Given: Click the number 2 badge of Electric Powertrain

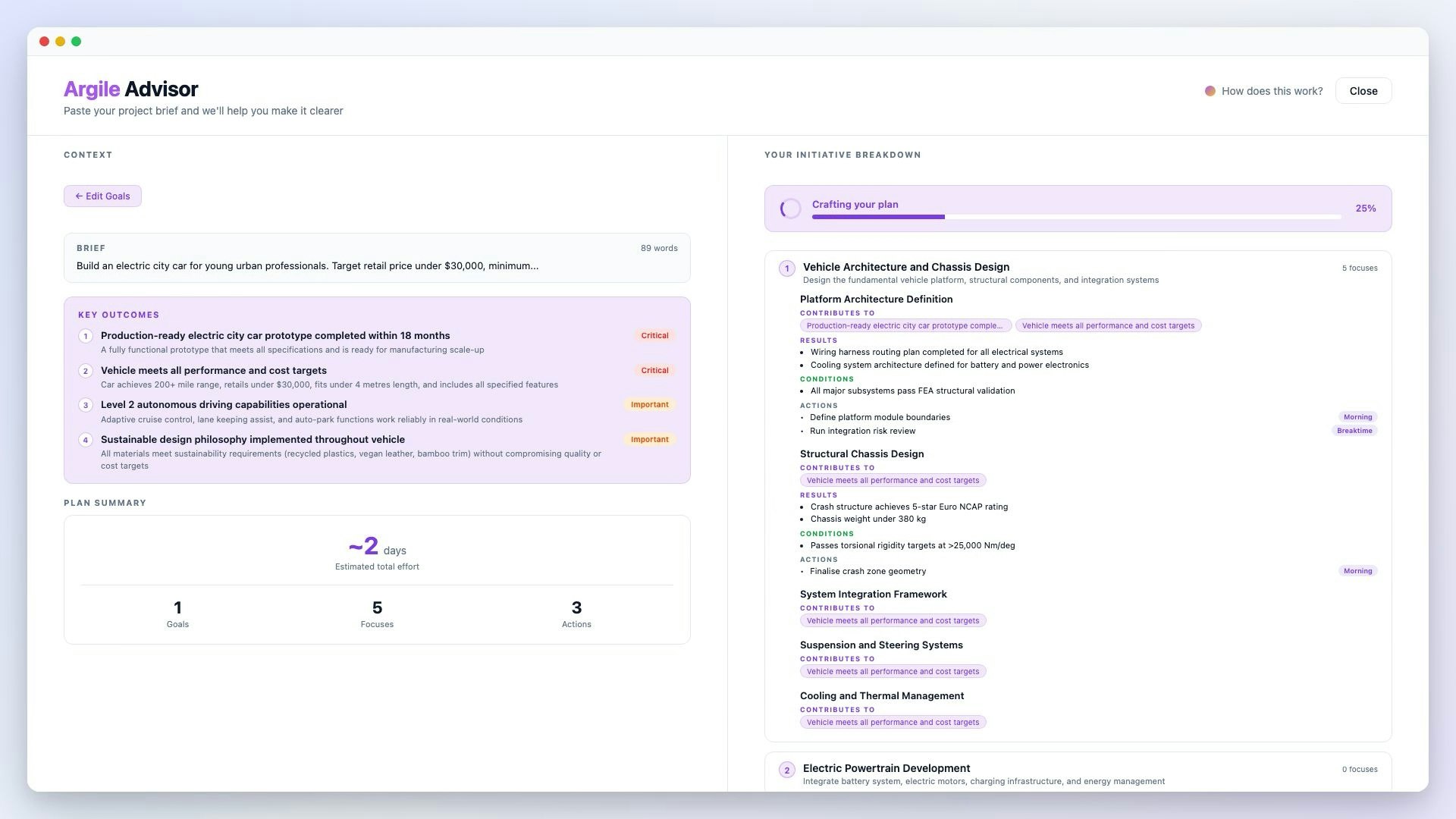Looking at the screenshot, I should pos(787,770).
